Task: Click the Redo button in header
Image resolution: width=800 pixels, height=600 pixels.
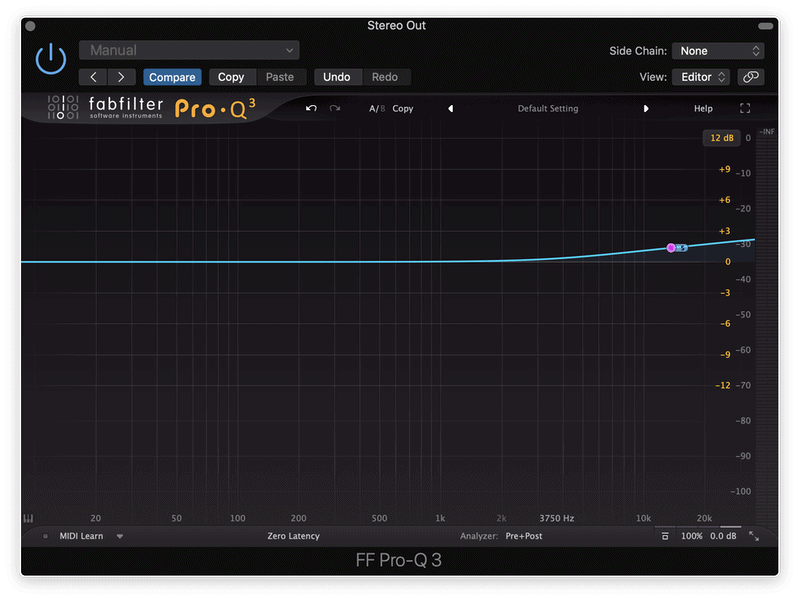Action: point(385,77)
